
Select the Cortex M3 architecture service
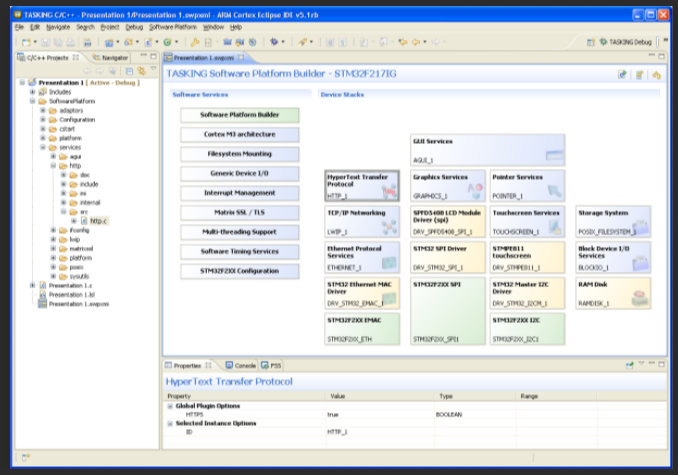click(240, 134)
